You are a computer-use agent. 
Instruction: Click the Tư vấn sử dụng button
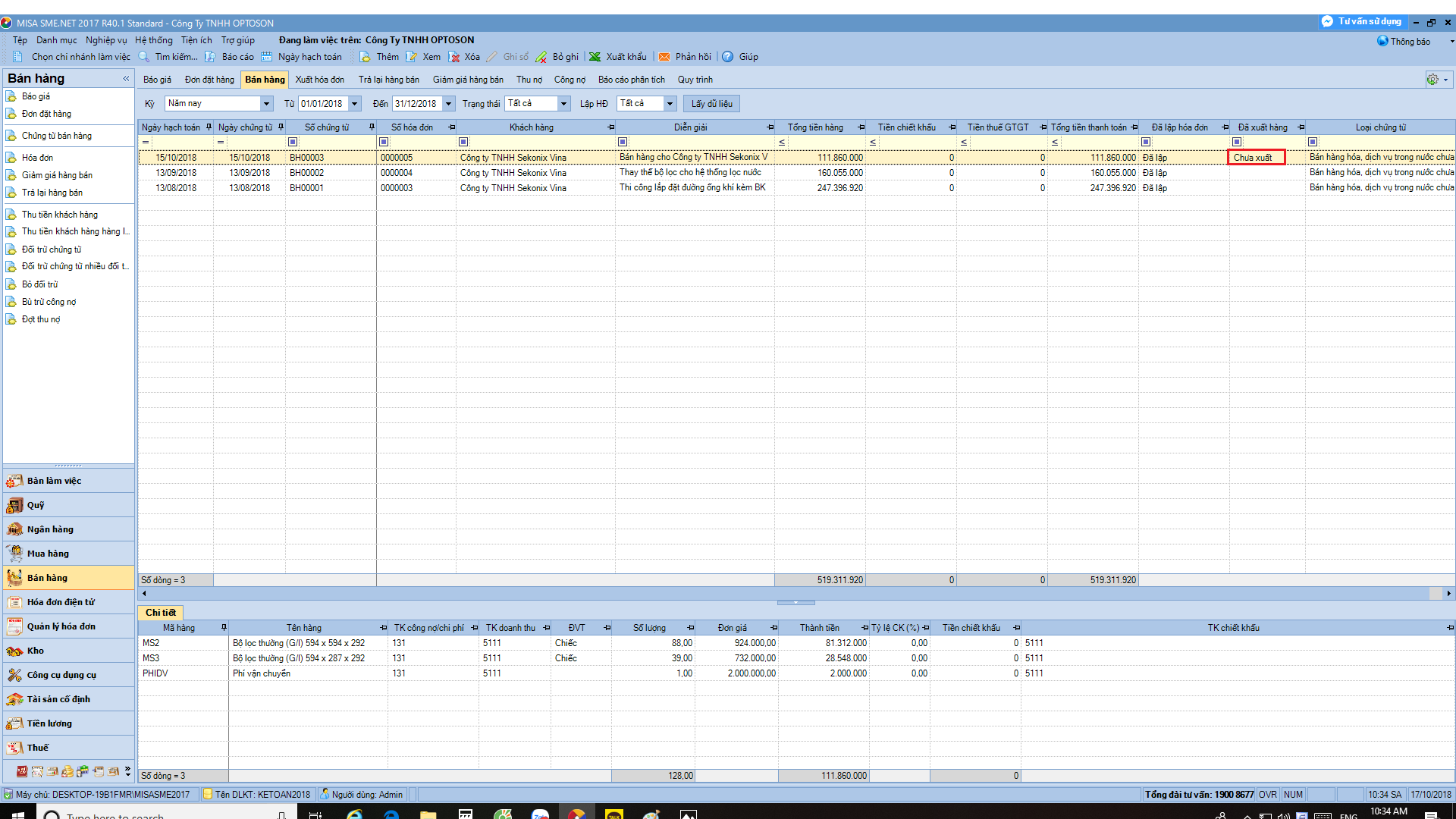[1363, 21]
